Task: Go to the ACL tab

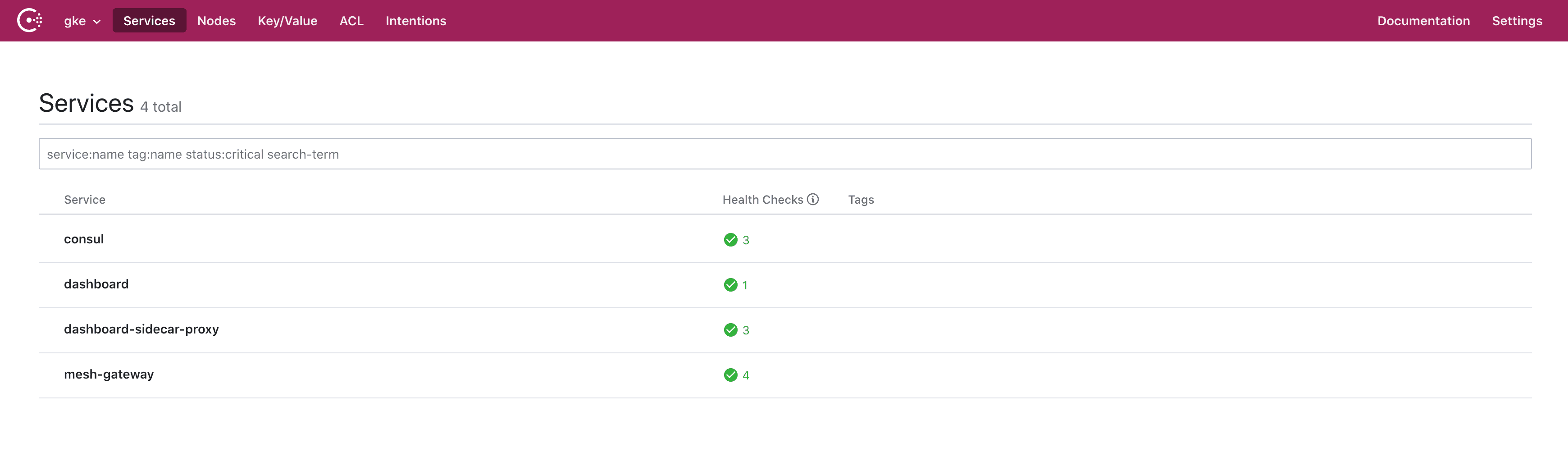Action: point(351,21)
